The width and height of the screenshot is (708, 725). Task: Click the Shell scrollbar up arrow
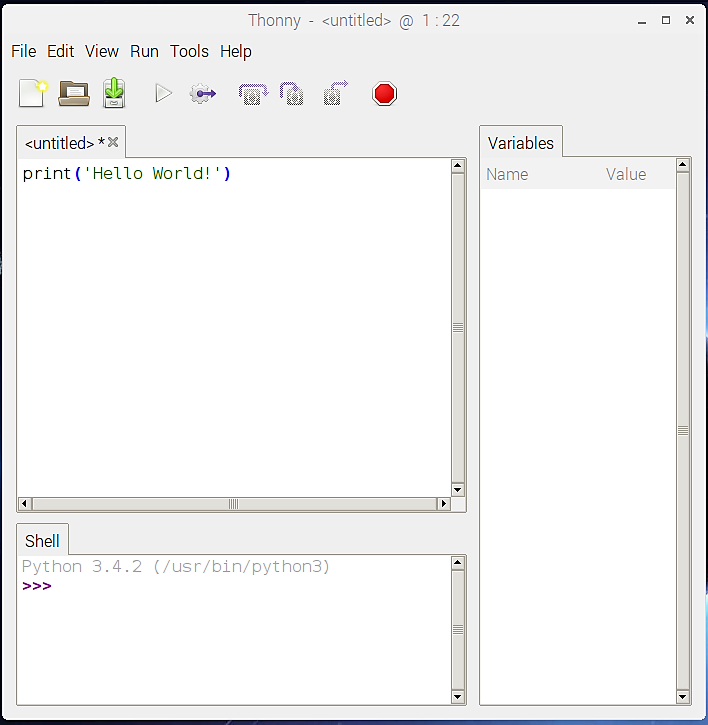[458, 563]
